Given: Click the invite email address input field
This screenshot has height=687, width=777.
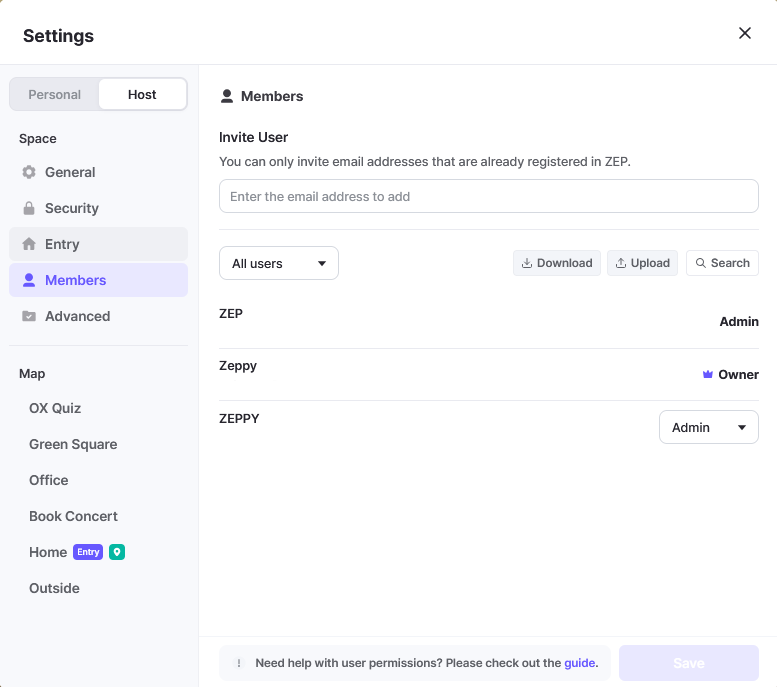Looking at the screenshot, I should click(x=488, y=196).
